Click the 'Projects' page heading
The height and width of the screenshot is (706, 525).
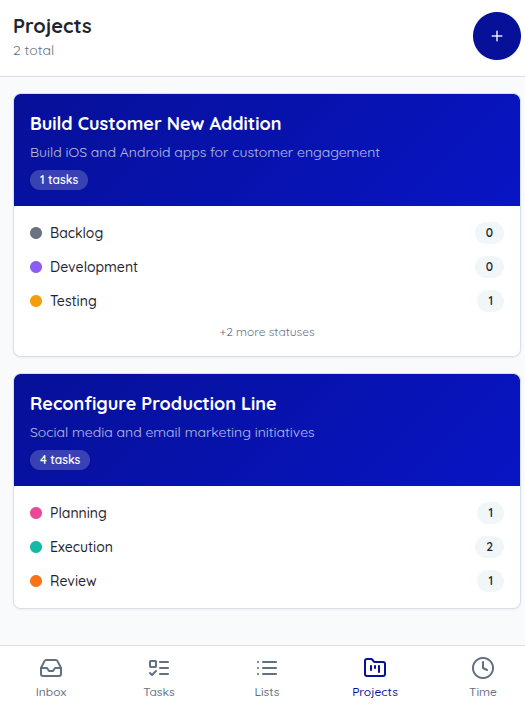(52, 26)
